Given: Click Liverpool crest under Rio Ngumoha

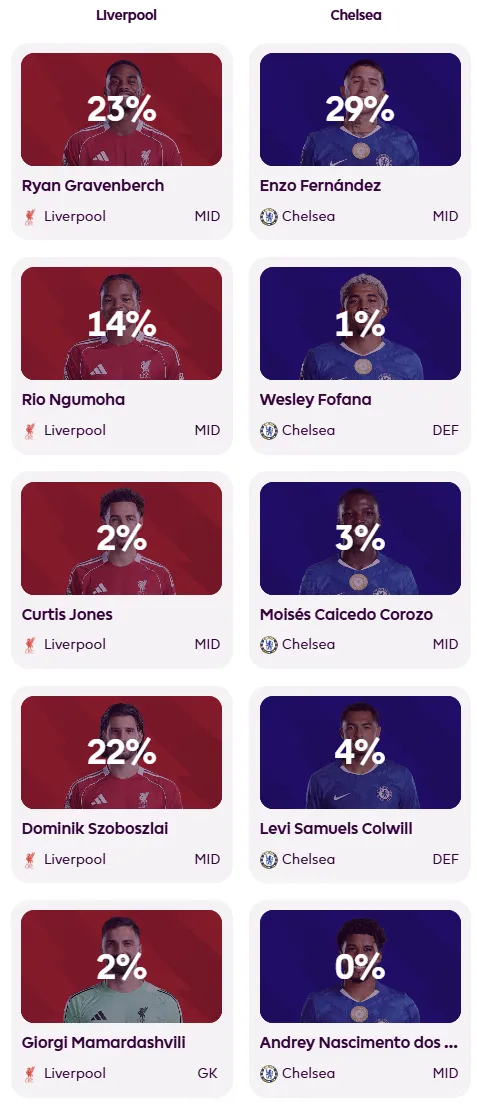Looking at the screenshot, I should (x=30, y=431).
